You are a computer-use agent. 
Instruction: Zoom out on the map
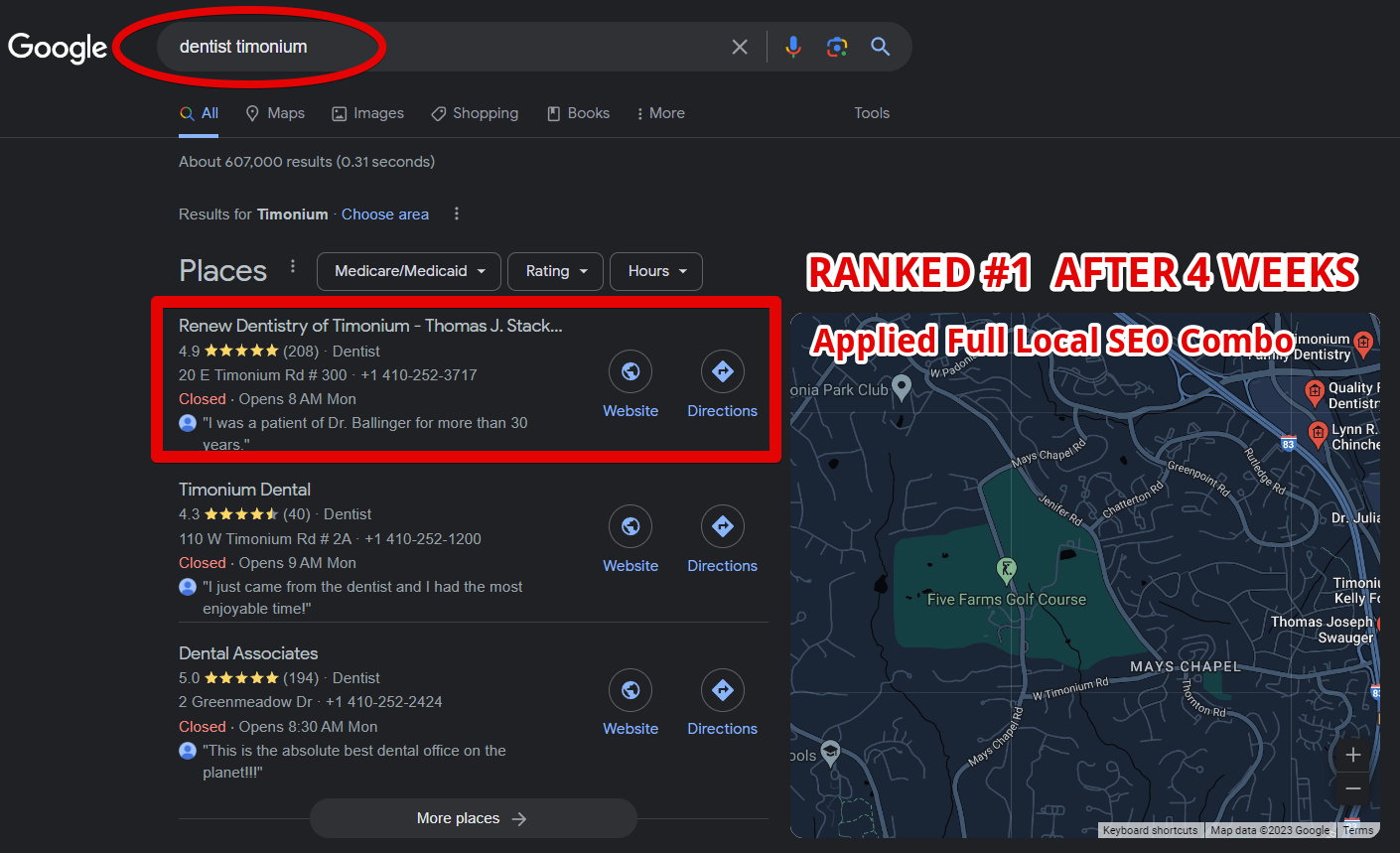click(x=1352, y=788)
